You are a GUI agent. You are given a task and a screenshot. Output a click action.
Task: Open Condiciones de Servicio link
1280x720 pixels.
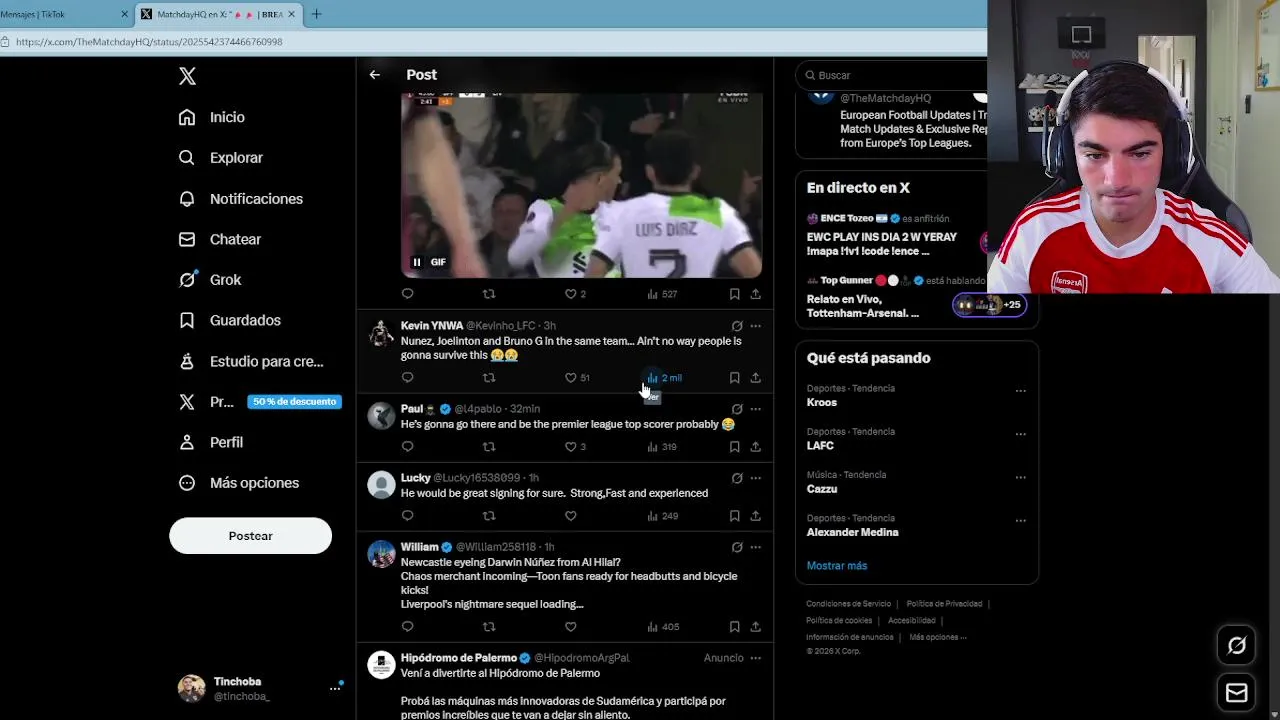pyautogui.click(x=848, y=604)
